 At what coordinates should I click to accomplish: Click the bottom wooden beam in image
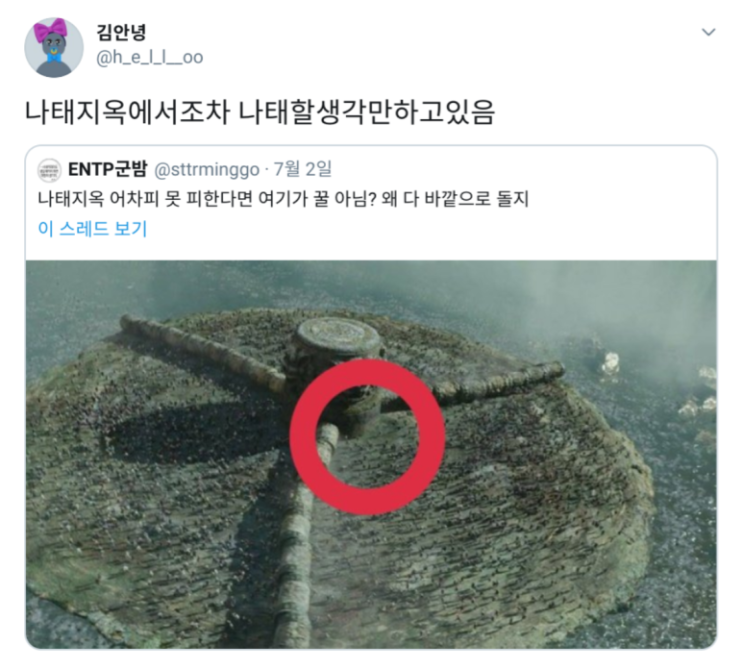pyautogui.click(x=299, y=535)
